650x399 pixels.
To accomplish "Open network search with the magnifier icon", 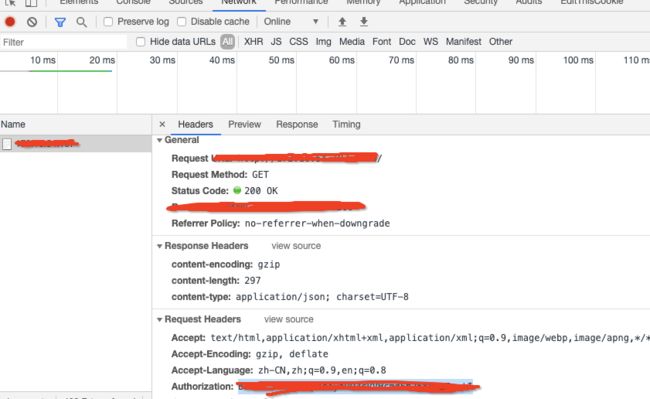I will tap(82, 22).
